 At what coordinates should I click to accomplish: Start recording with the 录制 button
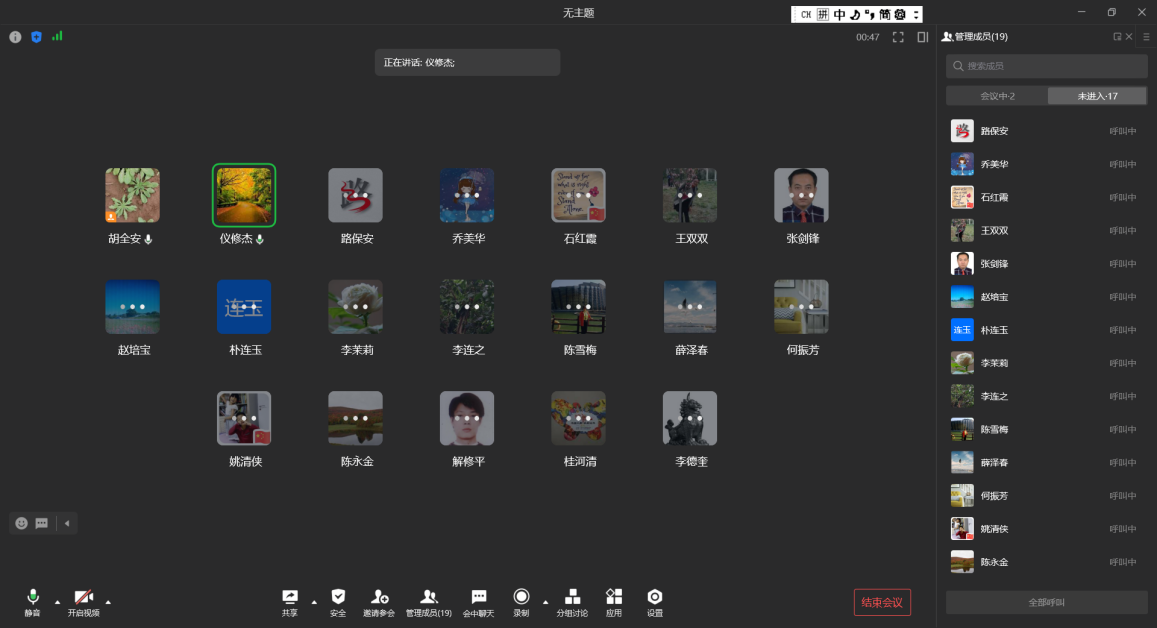coord(521,597)
